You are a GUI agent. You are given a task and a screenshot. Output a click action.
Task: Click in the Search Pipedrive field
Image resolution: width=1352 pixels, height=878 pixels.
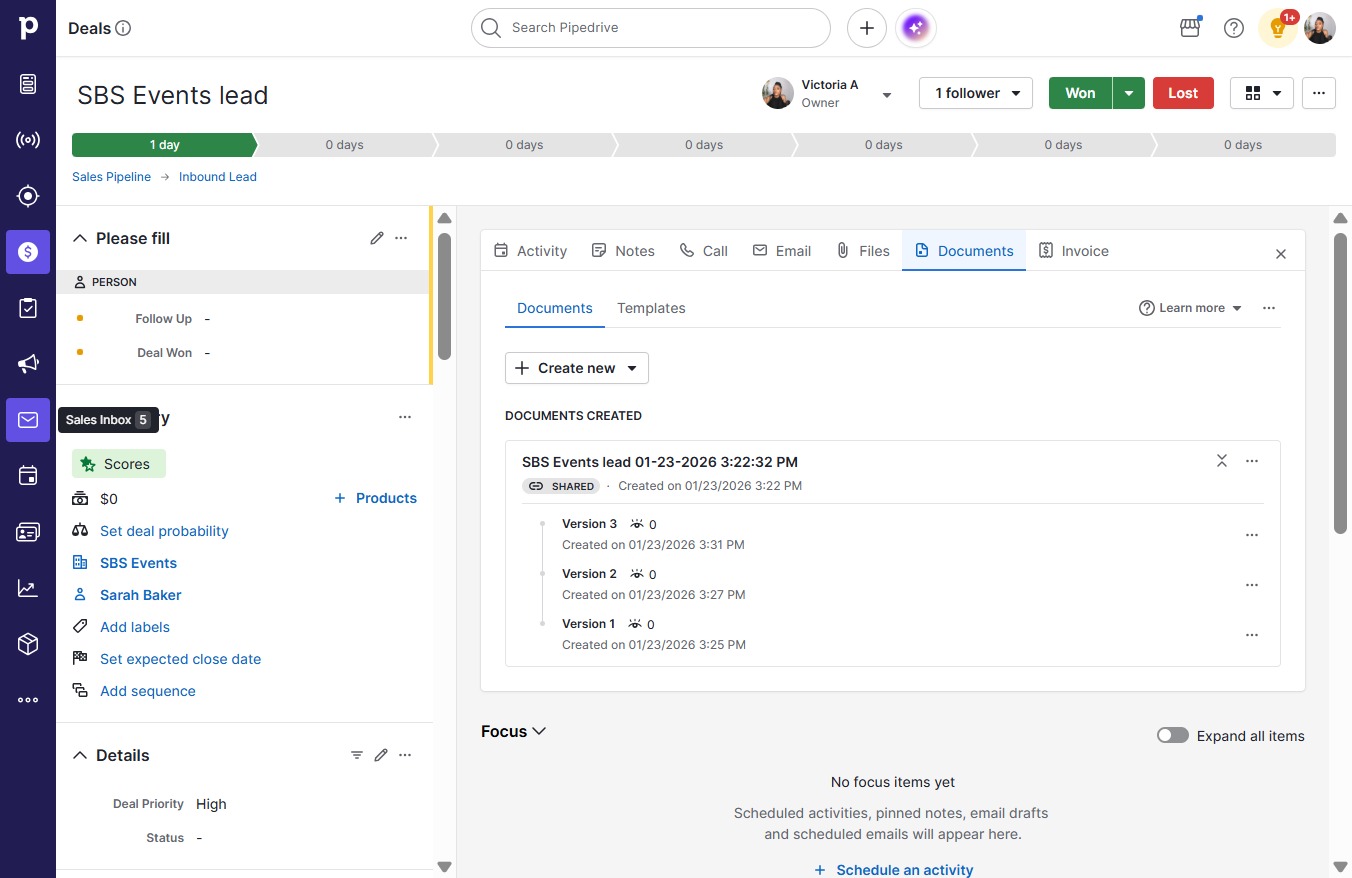(651, 28)
